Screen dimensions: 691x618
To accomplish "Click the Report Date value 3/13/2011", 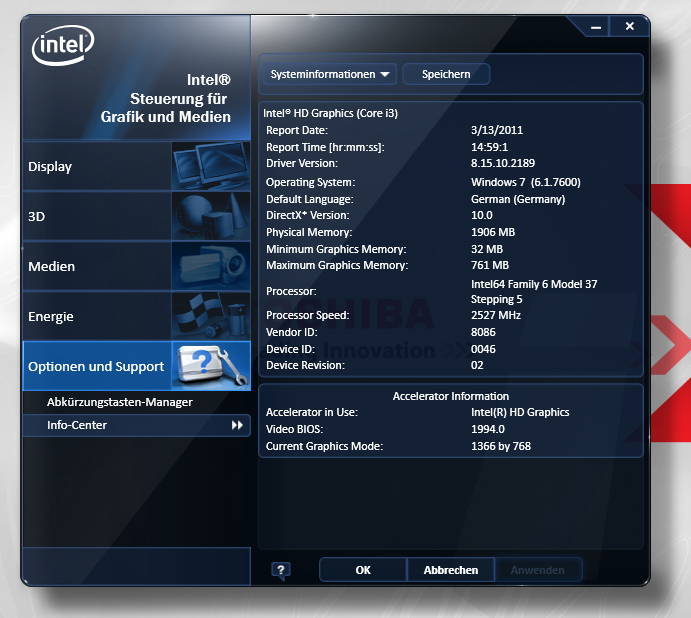I will 497,130.
